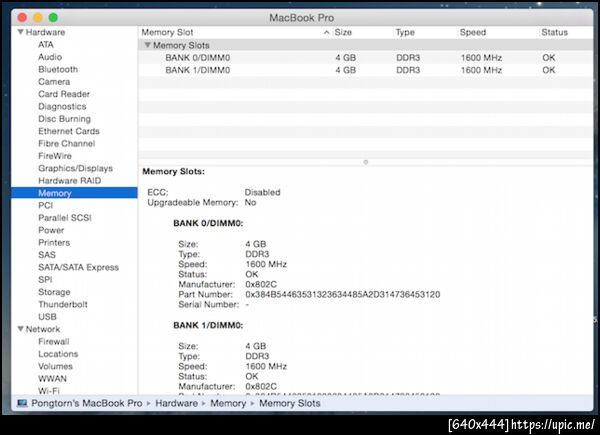The width and height of the screenshot is (600, 435).
Task: Click Memory in the path bar
Action: 228,403
